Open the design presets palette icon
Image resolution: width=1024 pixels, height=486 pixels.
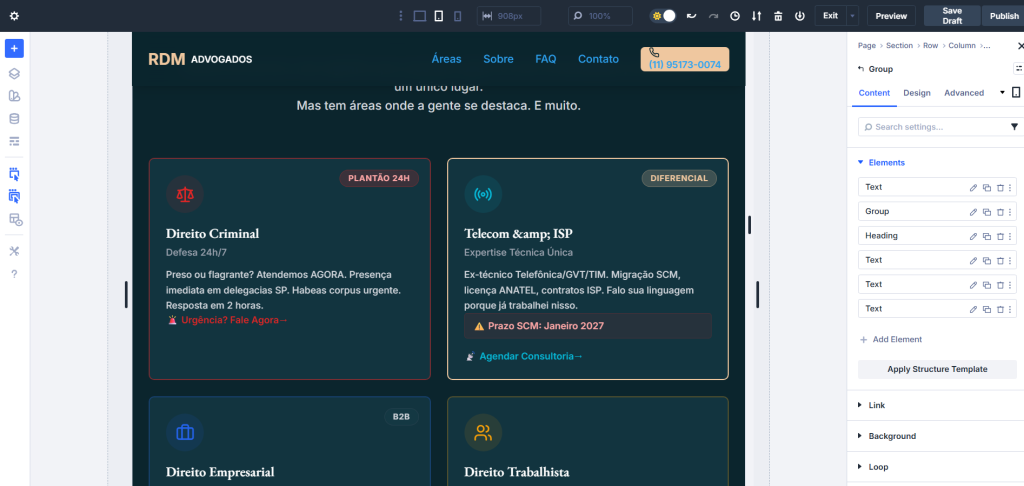click(x=14, y=96)
